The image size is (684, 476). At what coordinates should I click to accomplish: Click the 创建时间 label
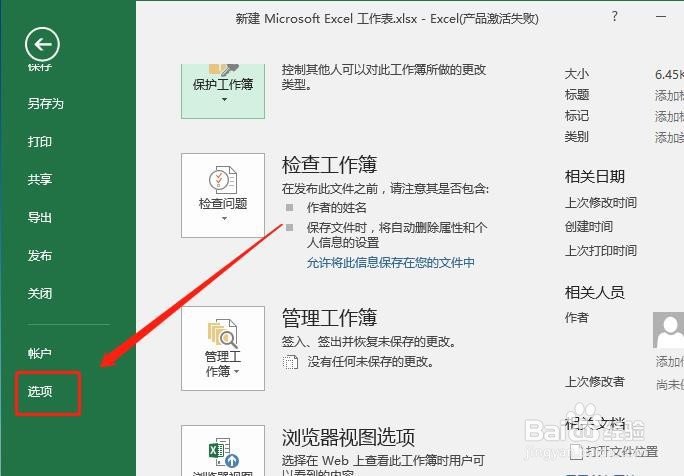(x=589, y=227)
